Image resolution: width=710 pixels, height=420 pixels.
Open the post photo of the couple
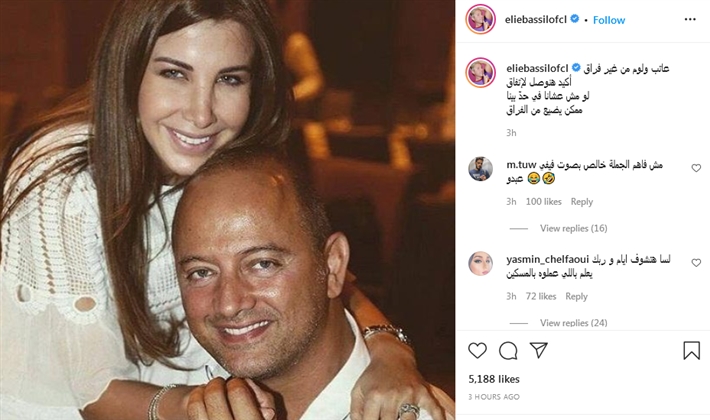(x=227, y=210)
